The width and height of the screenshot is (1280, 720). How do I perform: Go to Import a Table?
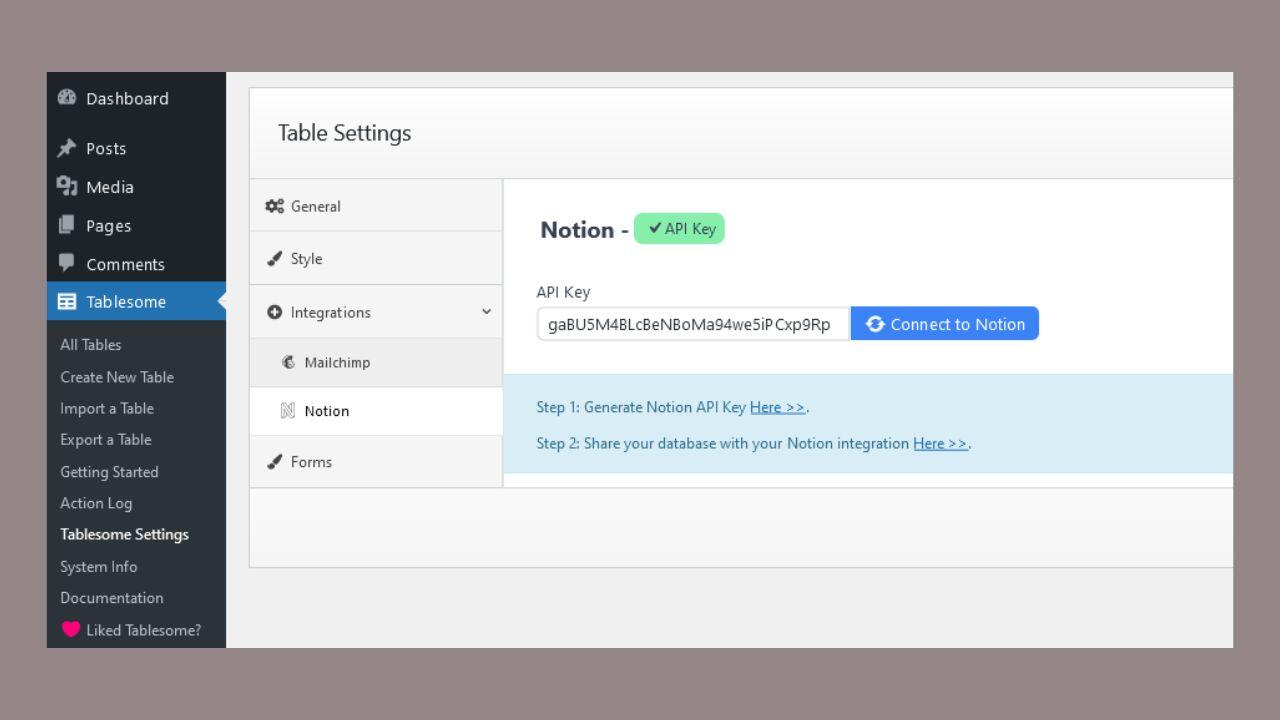[x=107, y=408]
